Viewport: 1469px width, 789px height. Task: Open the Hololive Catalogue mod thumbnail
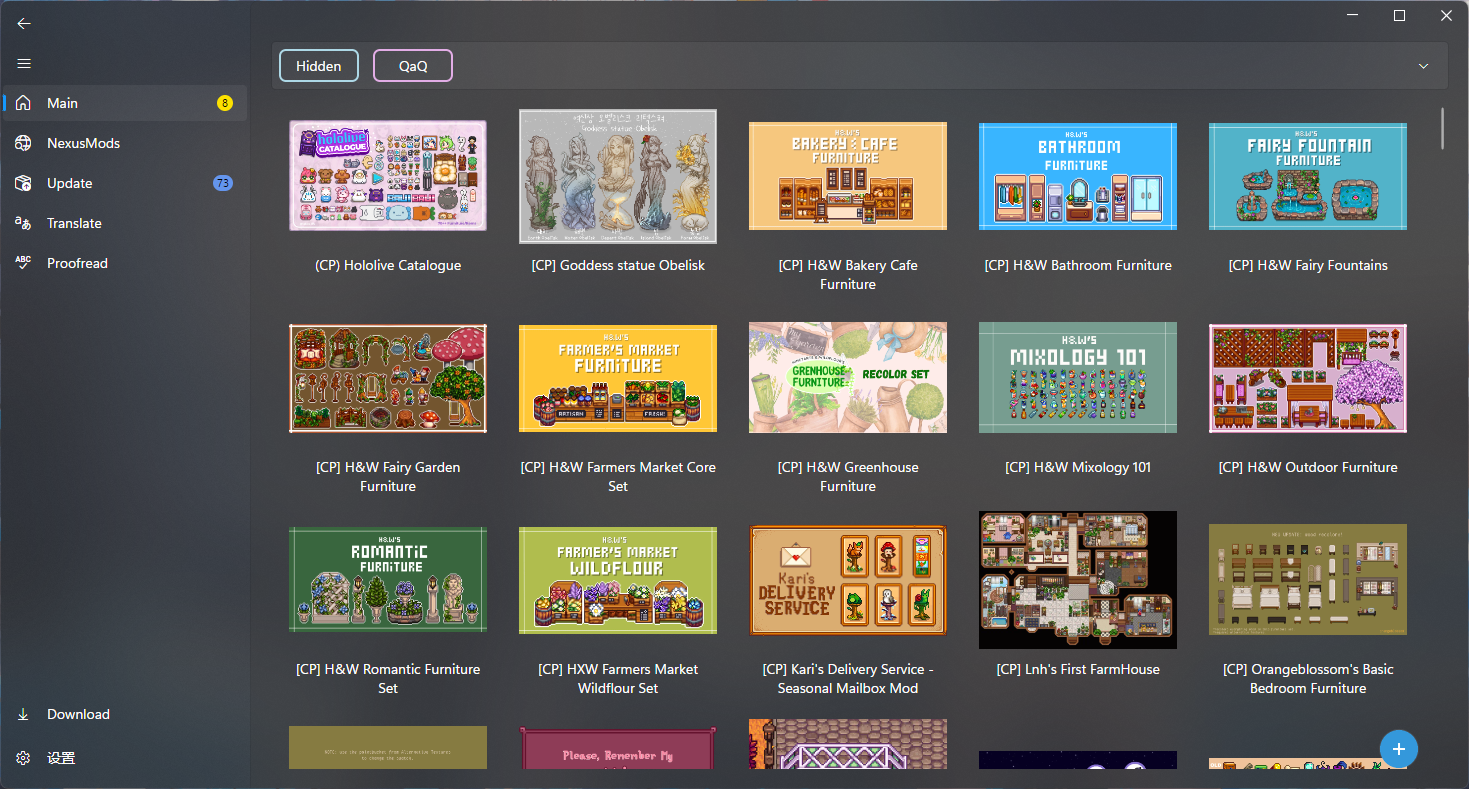[388, 176]
